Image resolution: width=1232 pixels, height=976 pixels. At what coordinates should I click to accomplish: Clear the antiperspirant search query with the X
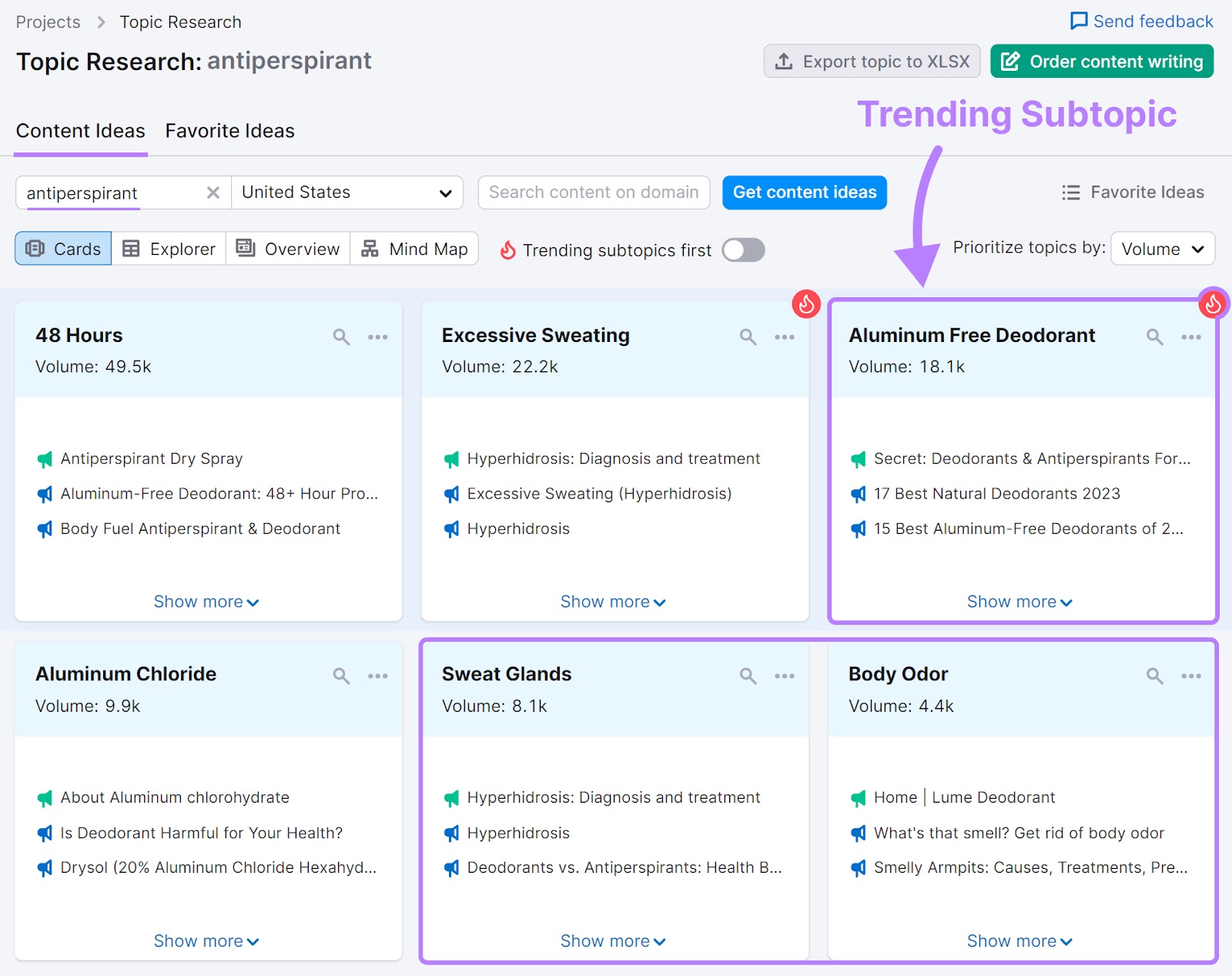pos(213,193)
